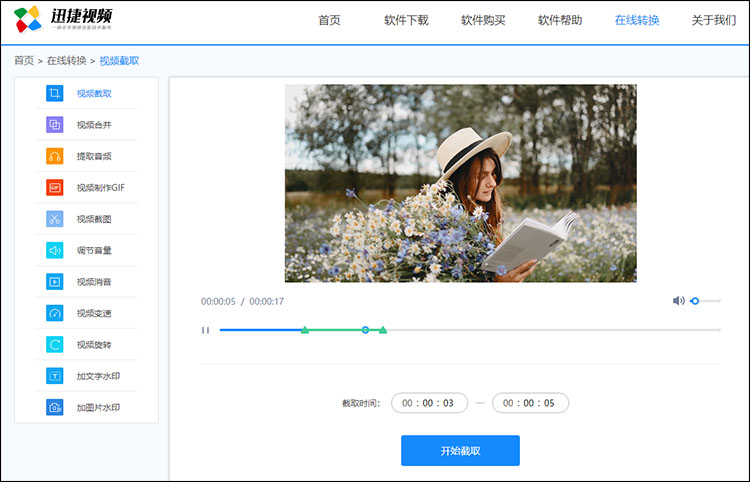This screenshot has height=482, width=750.
Task: Select 视频变速 text in sidebar
Action: [94, 313]
